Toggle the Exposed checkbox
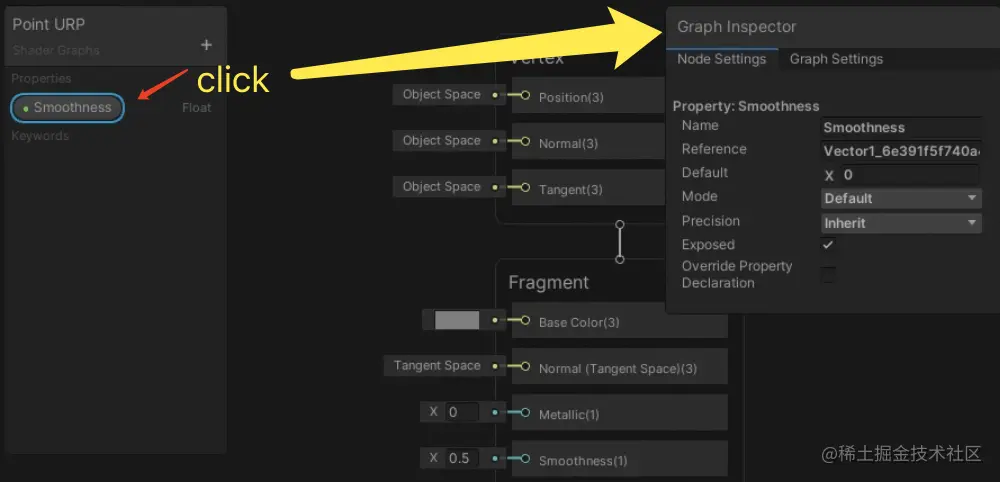This screenshot has width=1000, height=482. coord(828,245)
